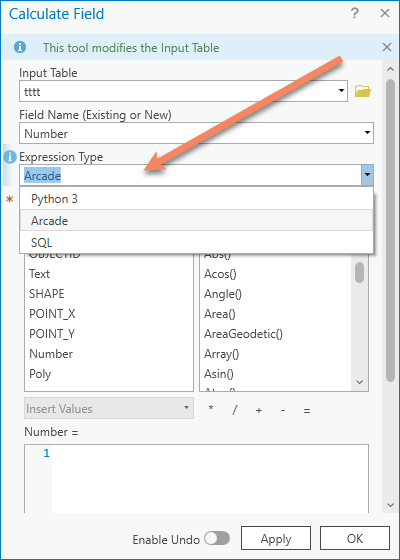Screen dimensions: 400x560
Task: Click the Apply button
Action: tap(276, 538)
